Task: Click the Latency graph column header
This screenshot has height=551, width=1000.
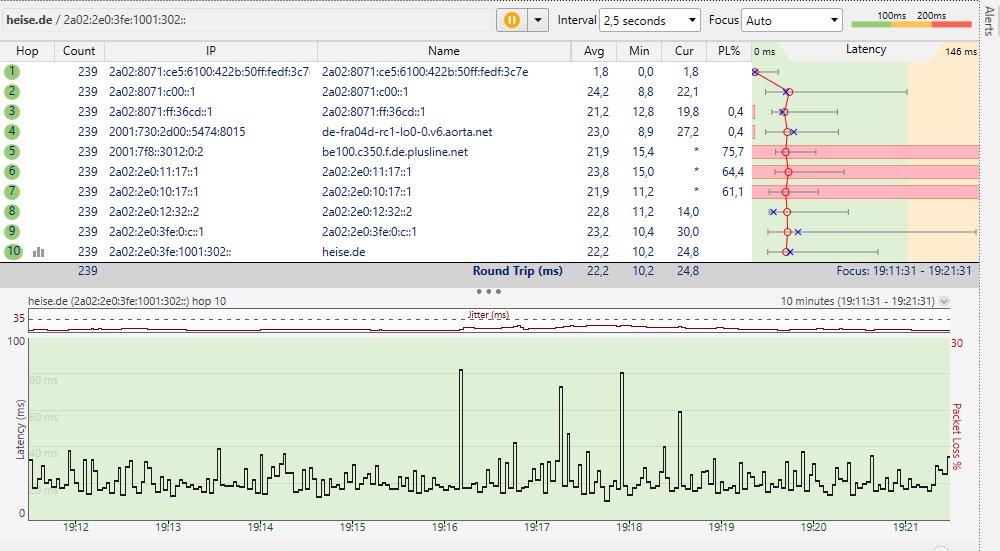Action: (865, 50)
